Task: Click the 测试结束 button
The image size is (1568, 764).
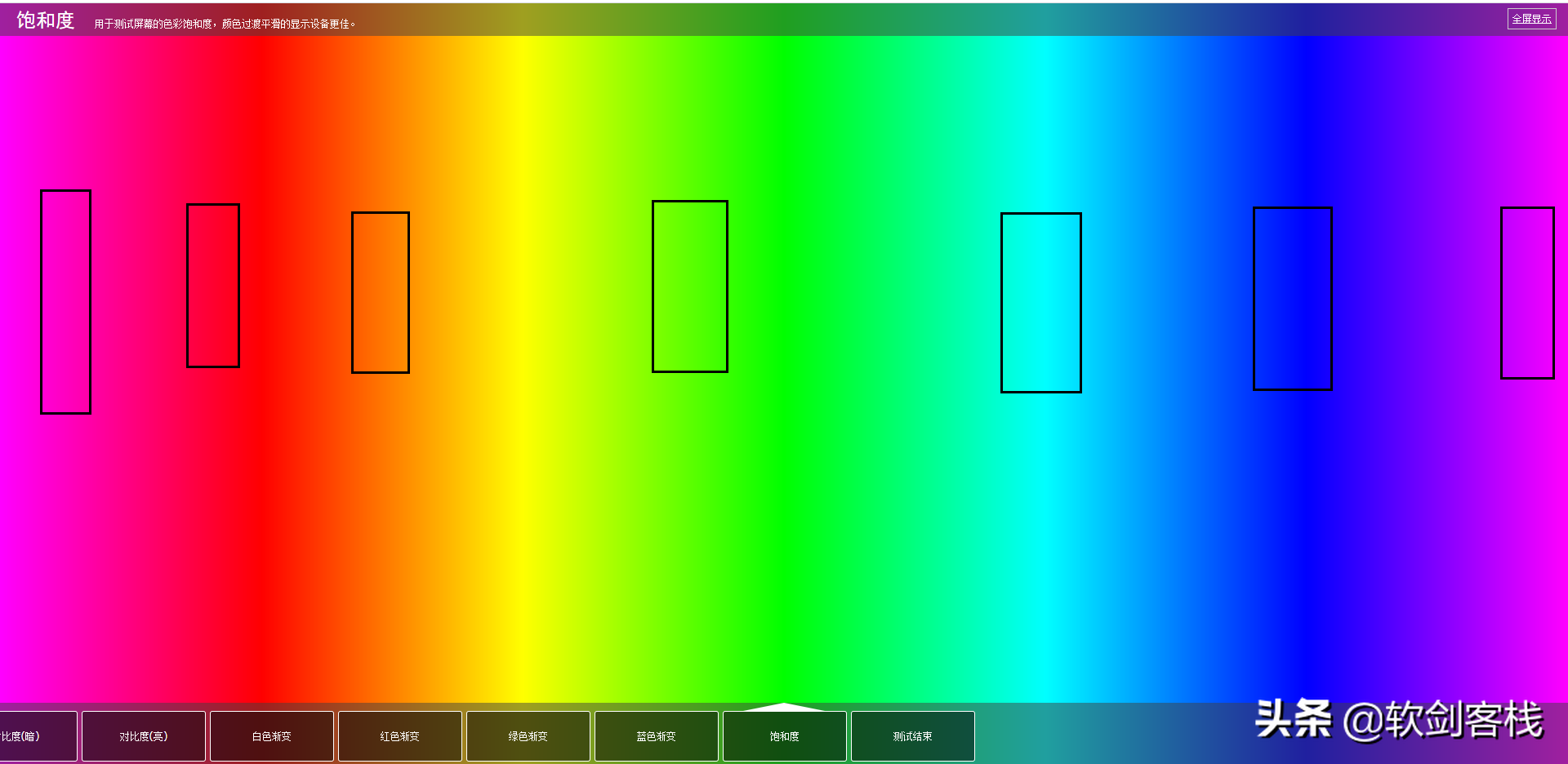Action: coord(913,736)
